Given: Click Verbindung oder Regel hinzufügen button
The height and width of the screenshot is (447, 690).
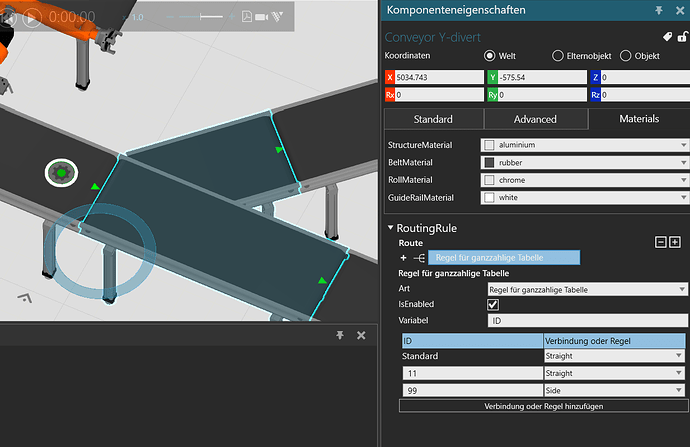Looking at the screenshot, I should (x=543, y=406).
